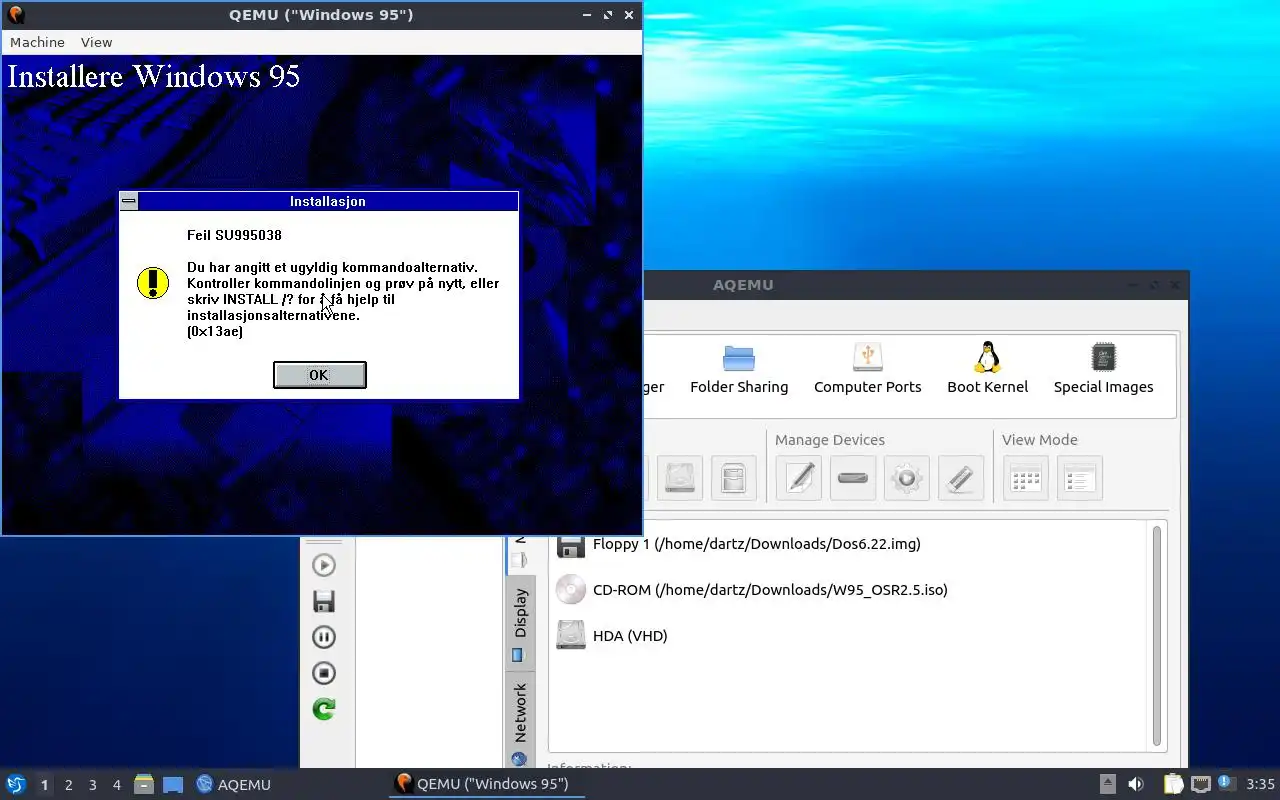This screenshot has height=800, width=1280.
Task: Start the VM with the play button
Action: 324,565
